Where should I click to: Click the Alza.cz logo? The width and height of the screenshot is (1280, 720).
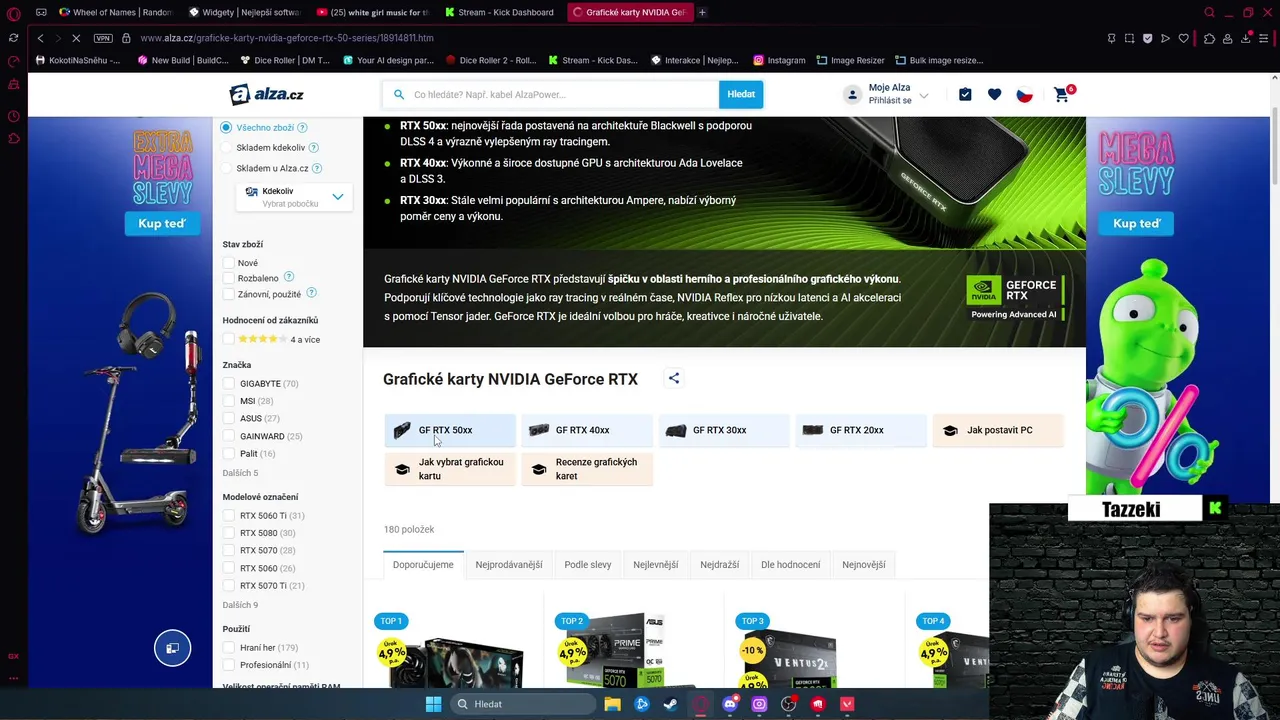(266, 94)
